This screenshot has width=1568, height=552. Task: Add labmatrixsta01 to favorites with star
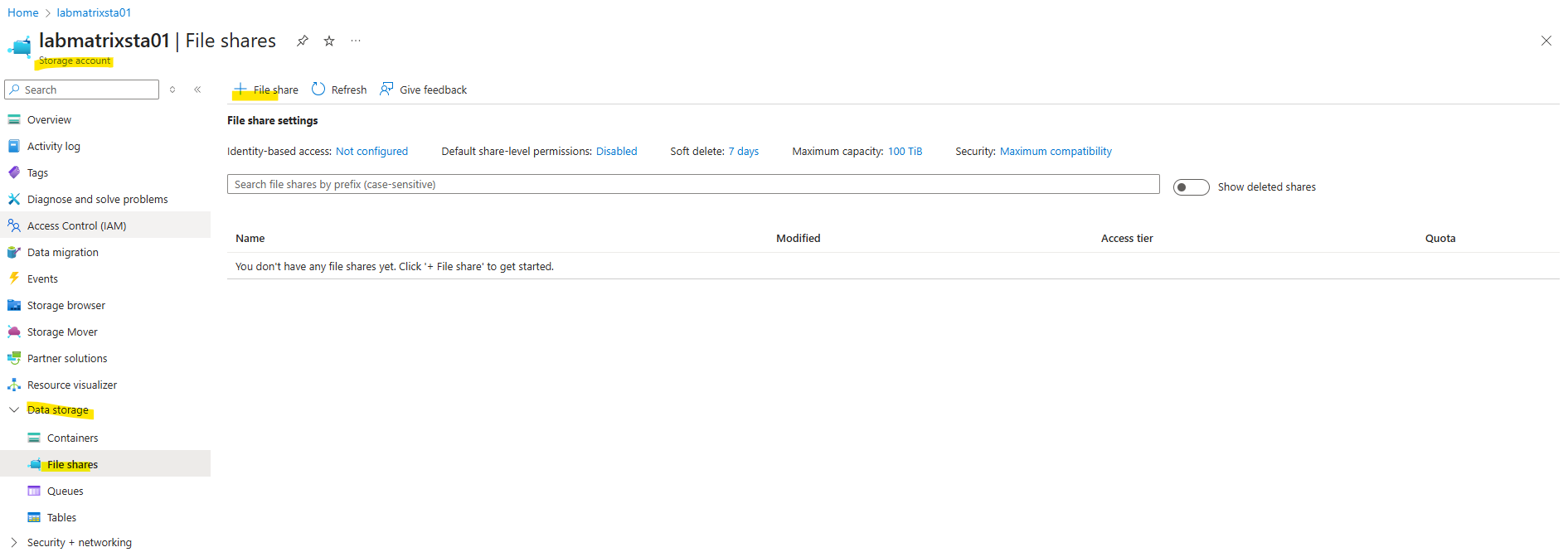pos(329,41)
